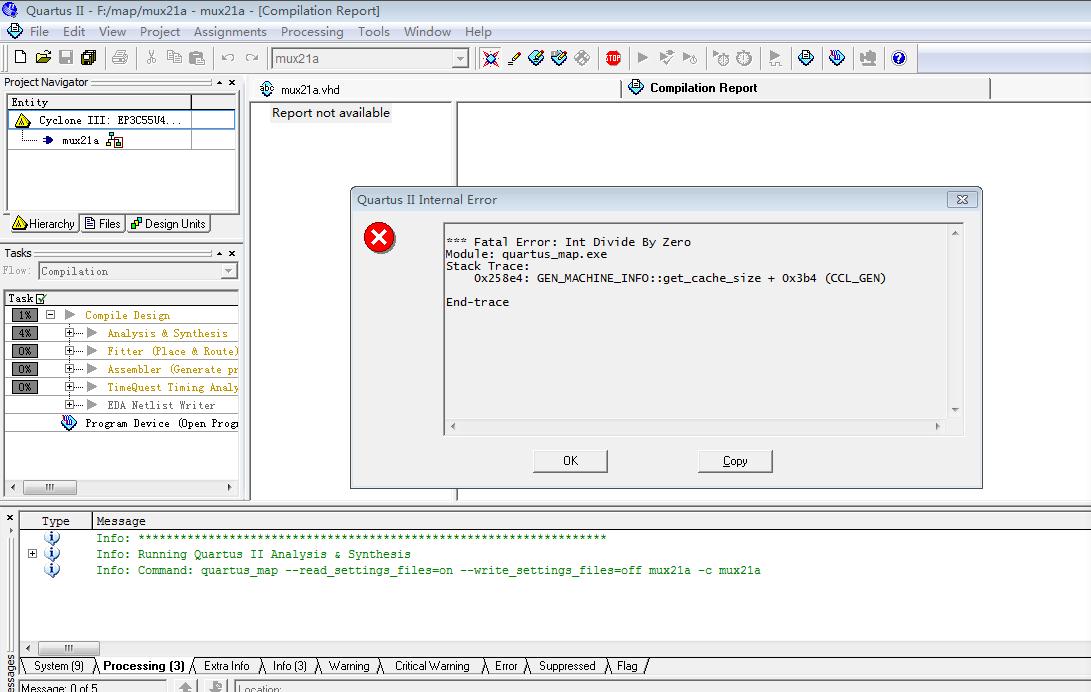Click the Location field in messages bar

(661, 687)
